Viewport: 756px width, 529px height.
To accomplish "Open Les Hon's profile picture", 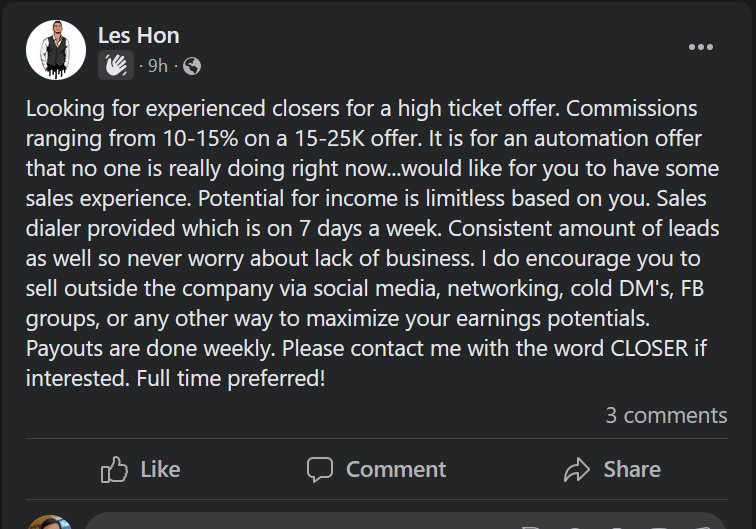I will (56, 50).
